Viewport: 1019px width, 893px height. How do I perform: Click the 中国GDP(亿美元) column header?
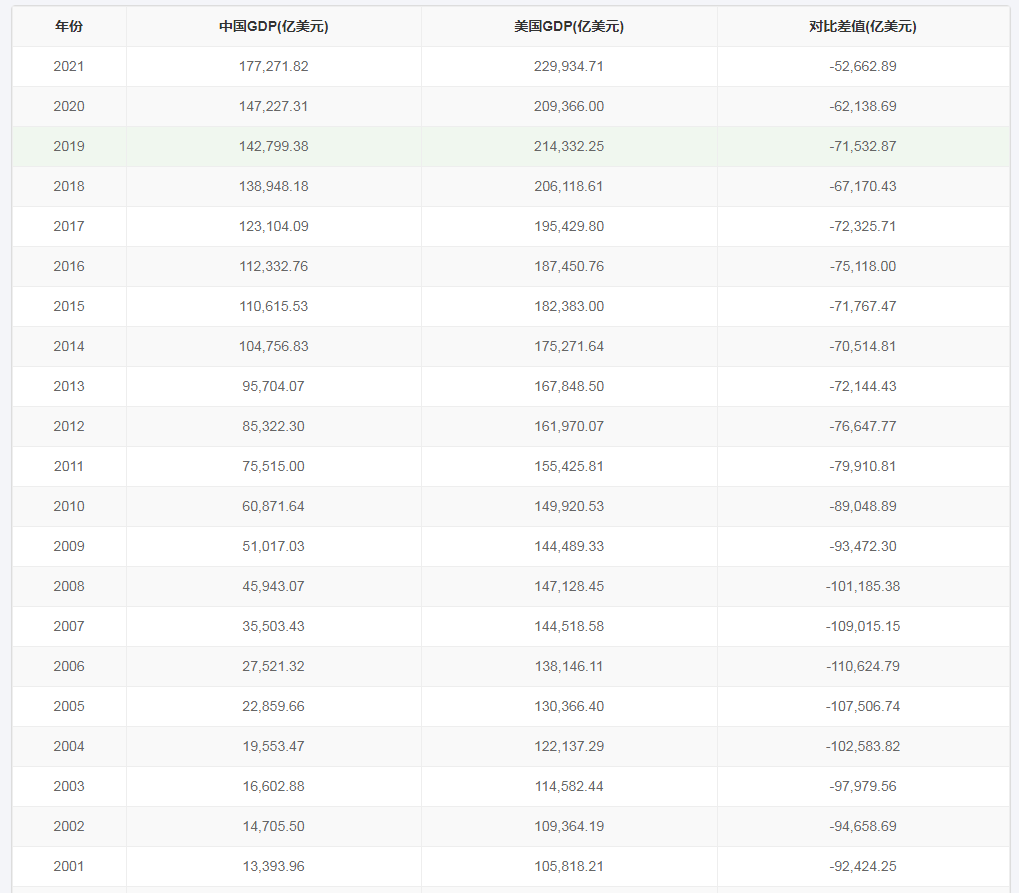click(273, 27)
